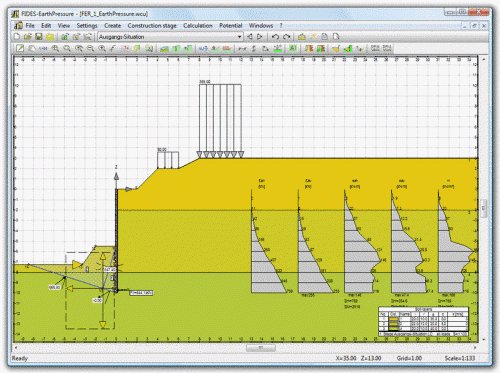
Task: Open the Calculation menu
Action: [x=198, y=25]
